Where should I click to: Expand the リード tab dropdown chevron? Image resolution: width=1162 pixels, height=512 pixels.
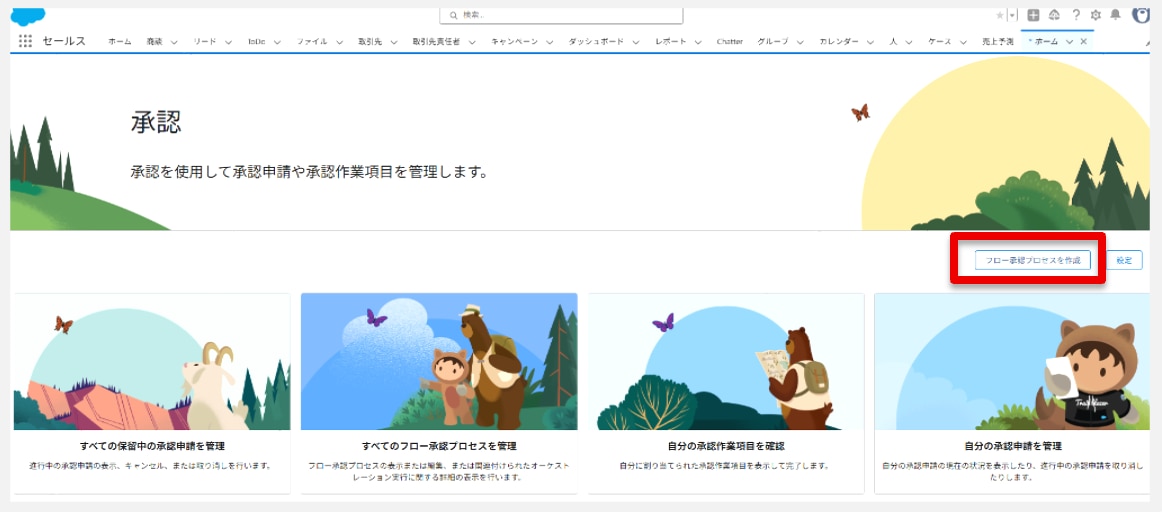[228, 42]
